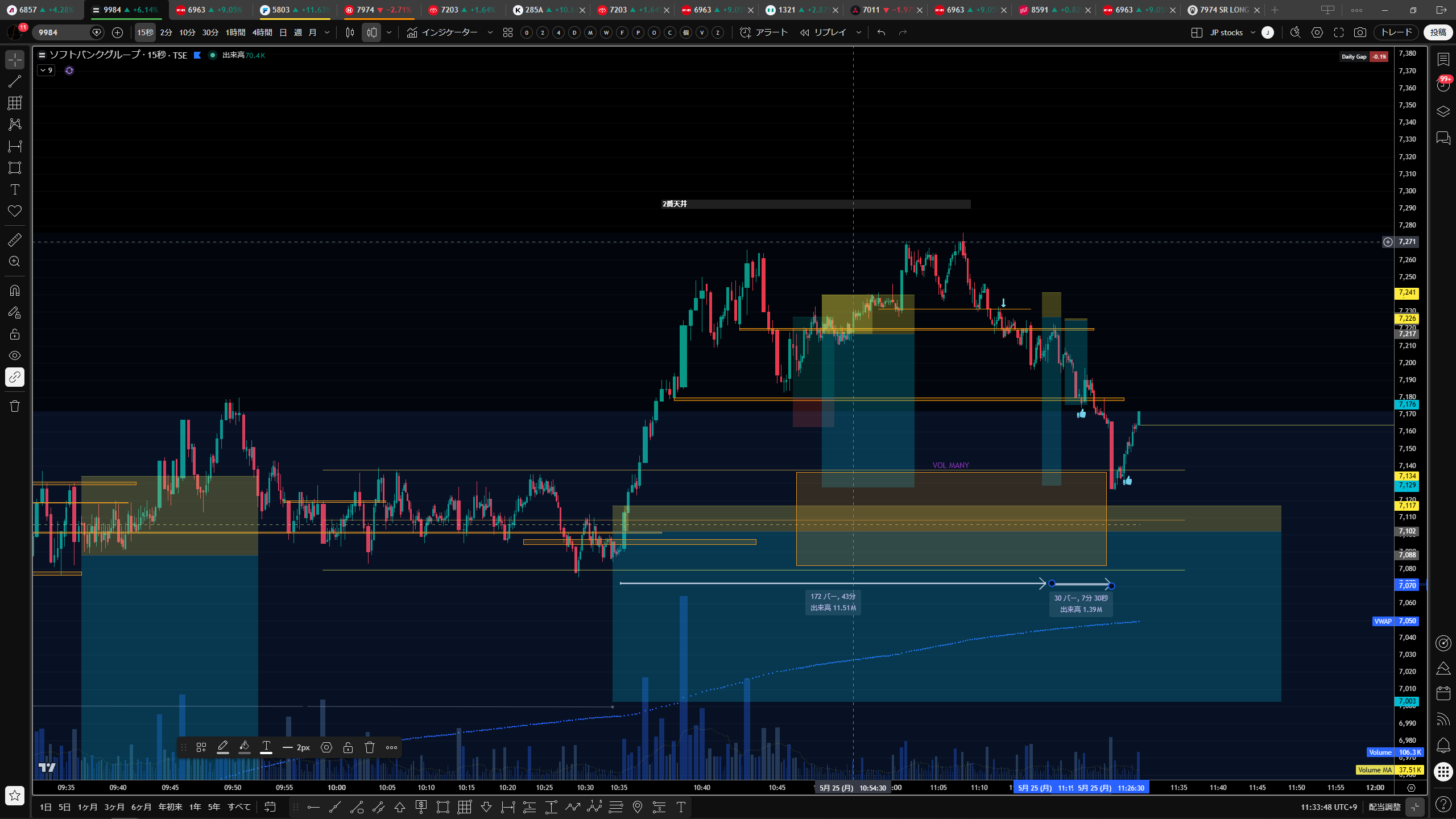Open the favorite icons heart tool

coord(15,211)
